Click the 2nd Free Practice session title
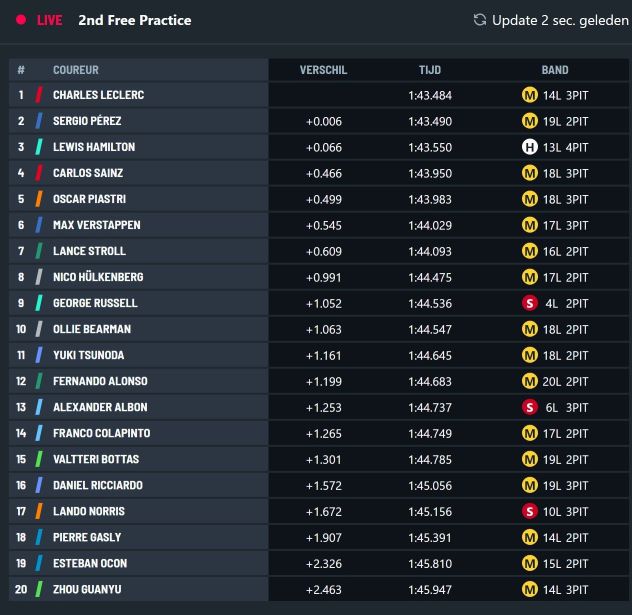 (135, 20)
